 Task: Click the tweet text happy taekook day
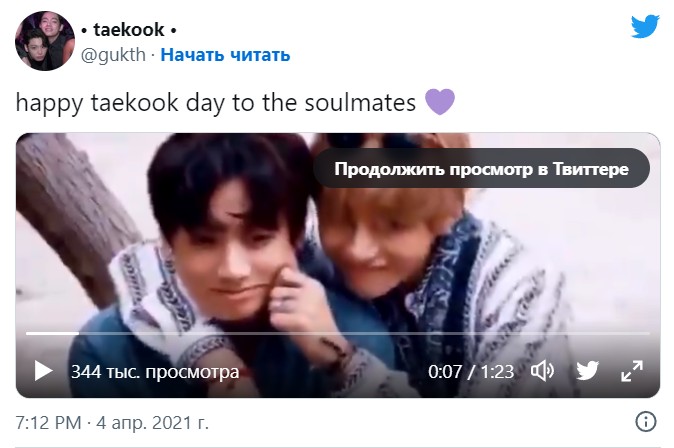[x=216, y=103]
